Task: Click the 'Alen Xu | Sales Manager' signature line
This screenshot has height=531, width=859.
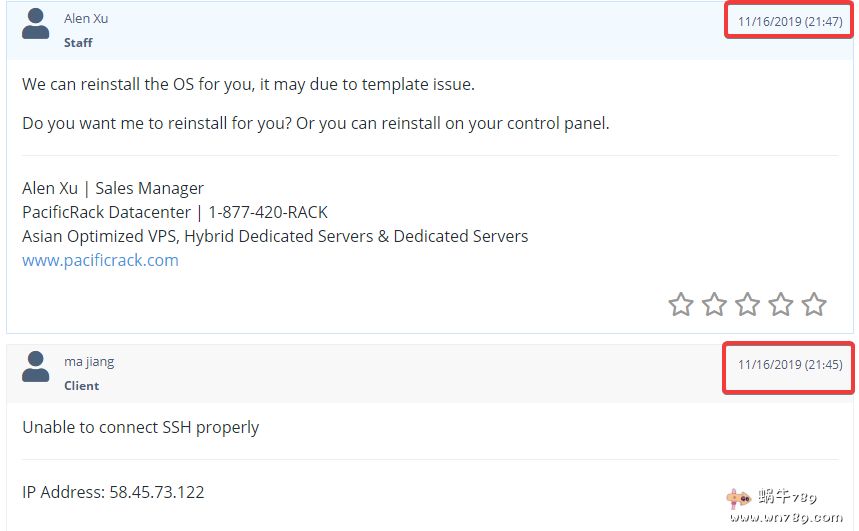Action: click(113, 188)
